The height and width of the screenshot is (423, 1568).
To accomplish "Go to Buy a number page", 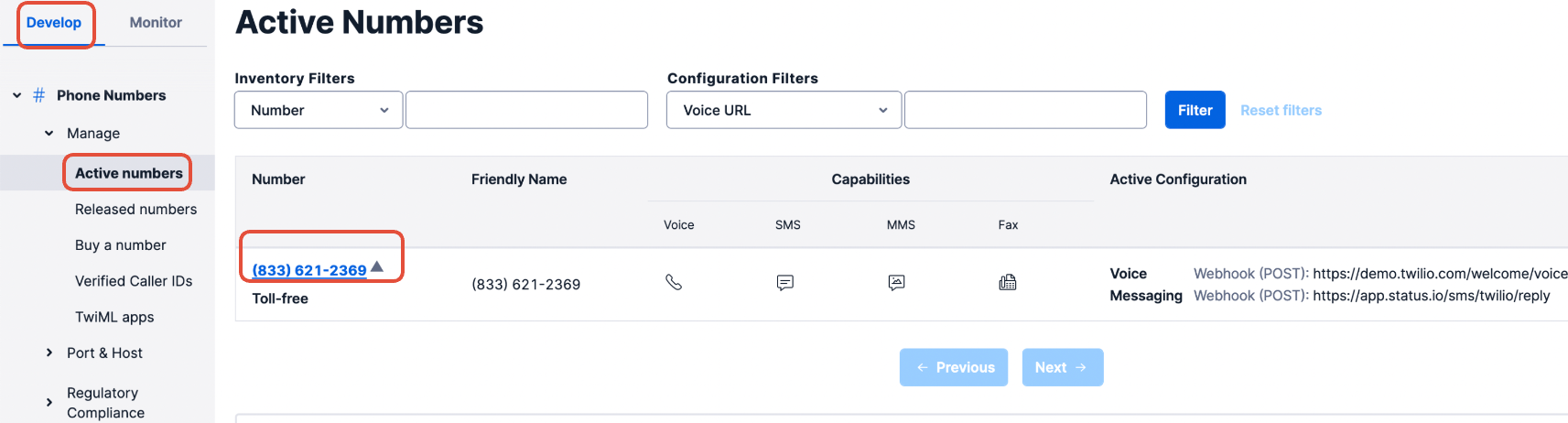I will pos(121,245).
